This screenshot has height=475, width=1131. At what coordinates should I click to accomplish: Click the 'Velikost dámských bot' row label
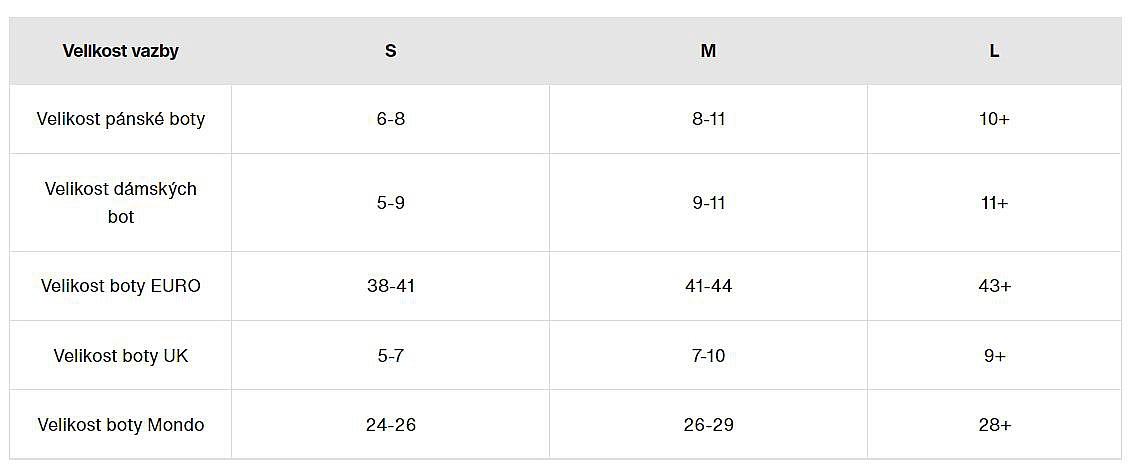pos(121,202)
